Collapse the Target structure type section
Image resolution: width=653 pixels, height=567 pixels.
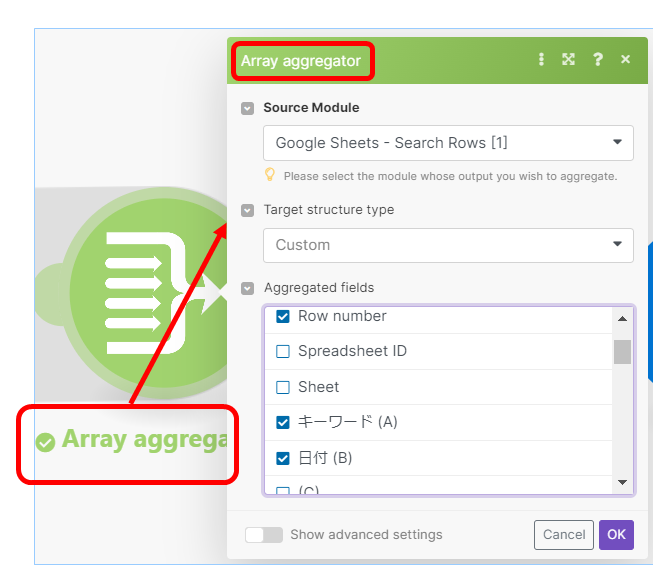[x=247, y=210]
